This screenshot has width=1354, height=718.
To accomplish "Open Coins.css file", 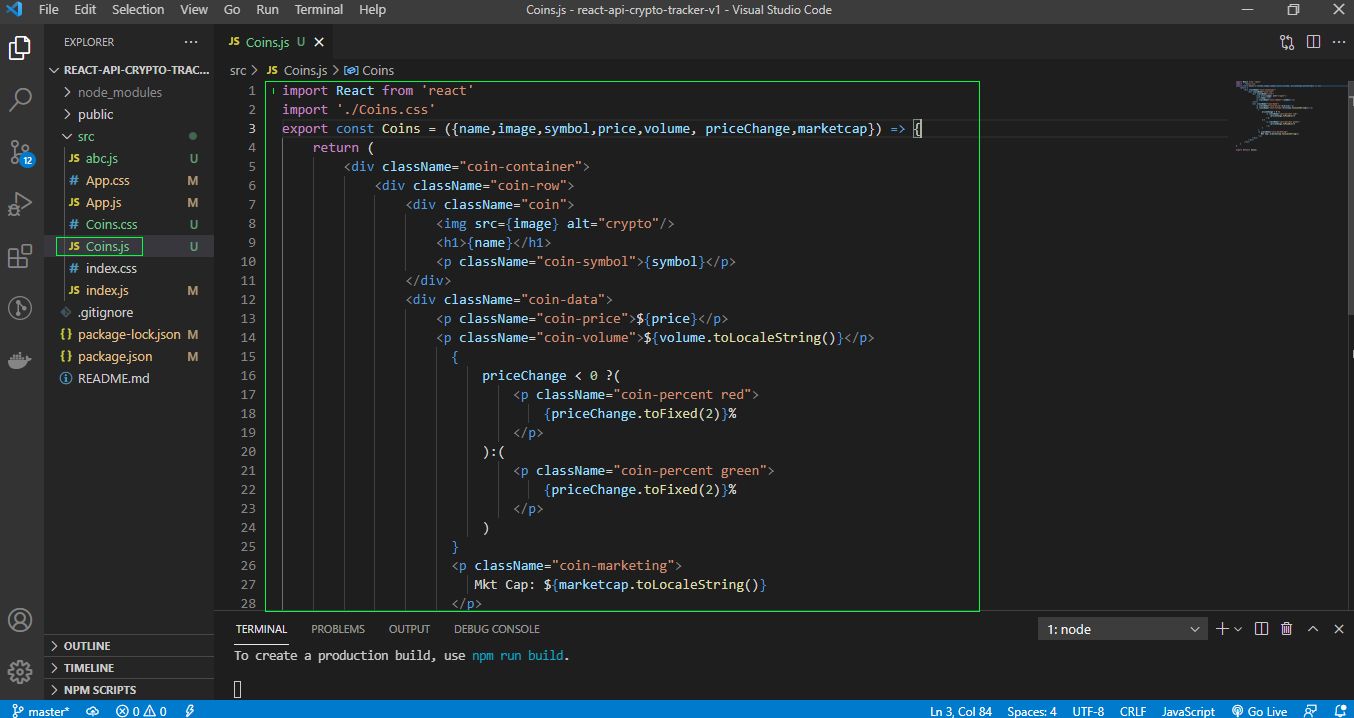I will point(130,224).
